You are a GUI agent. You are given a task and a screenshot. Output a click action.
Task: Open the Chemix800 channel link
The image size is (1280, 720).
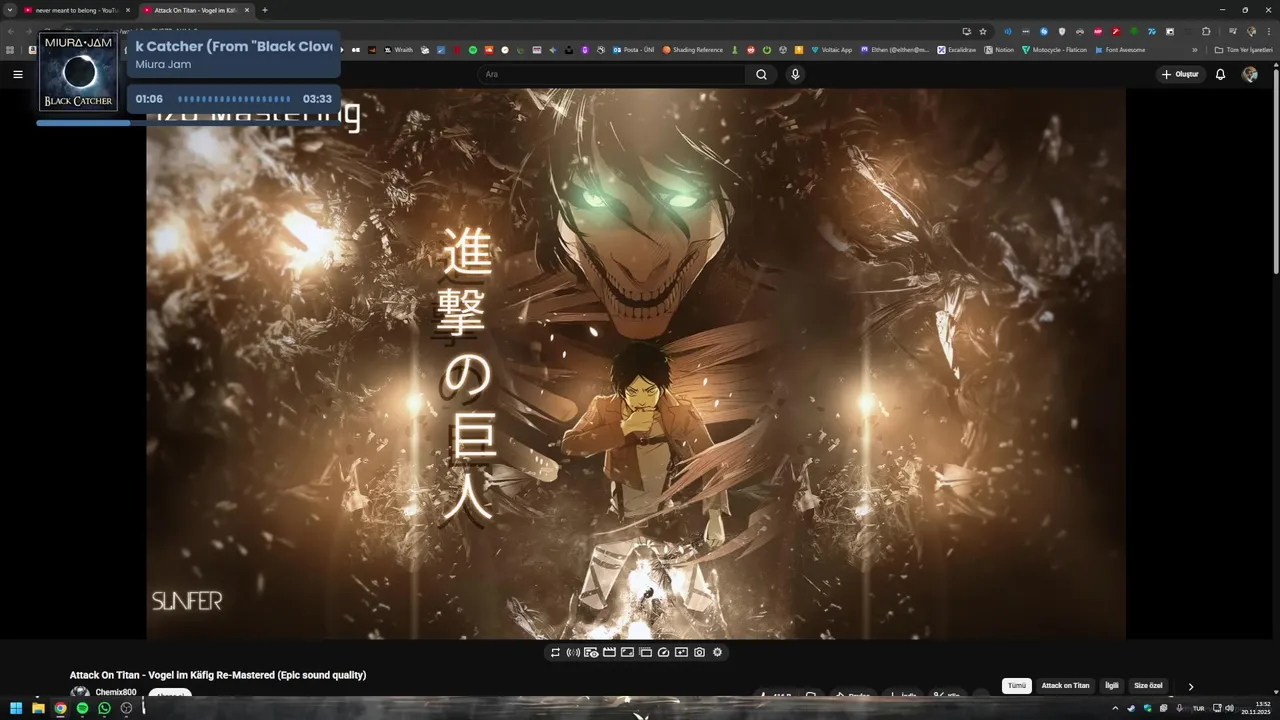(116, 692)
